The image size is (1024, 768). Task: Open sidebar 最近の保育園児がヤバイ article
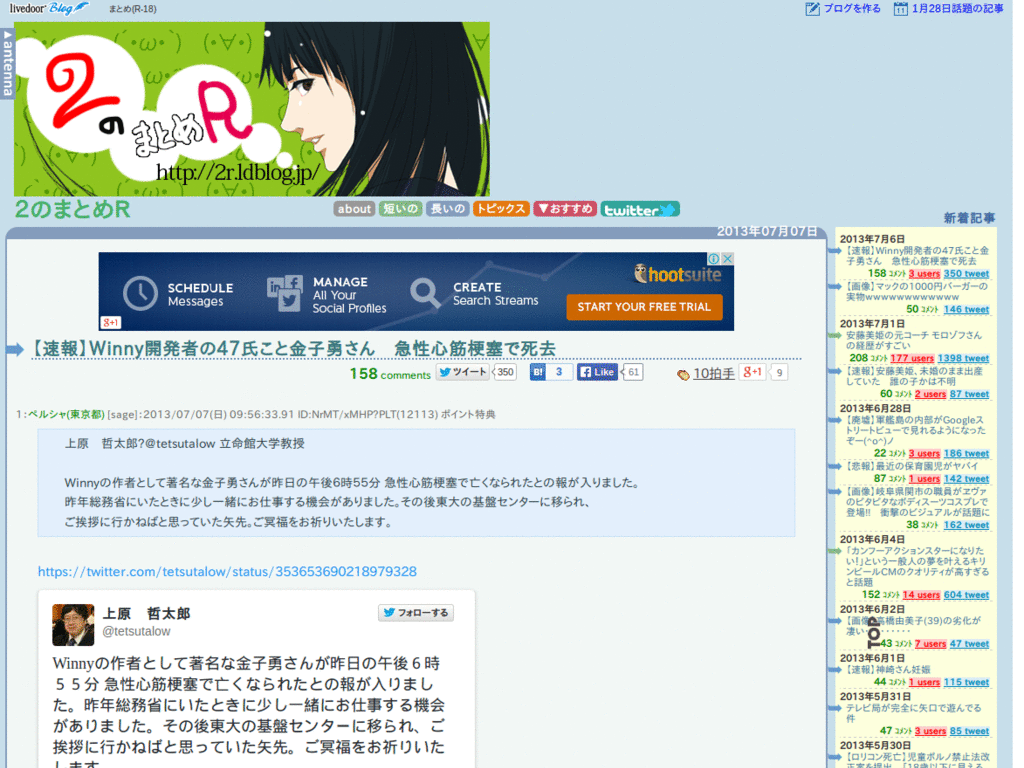[x=912, y=466]
